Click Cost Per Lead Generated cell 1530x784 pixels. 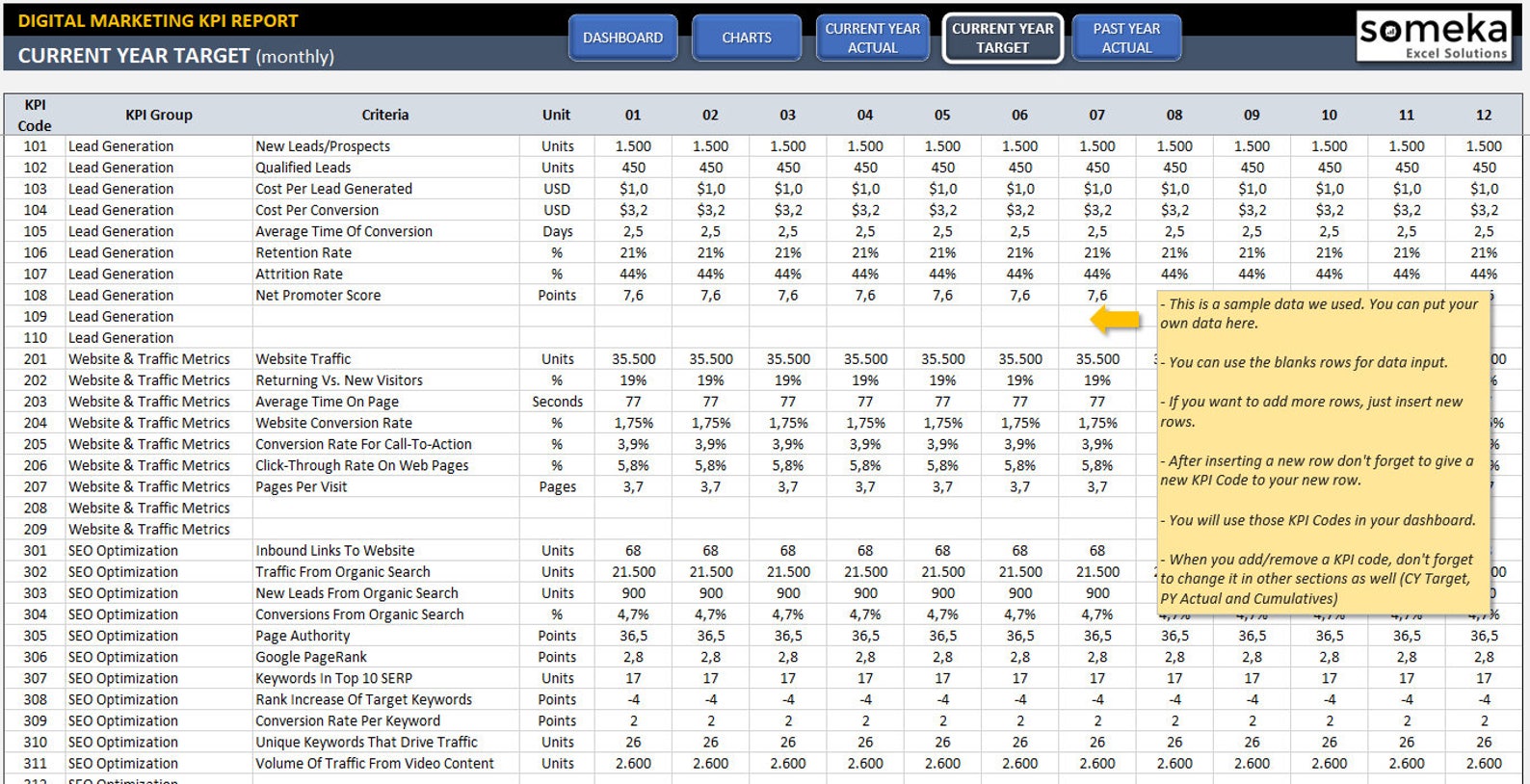[x=385, y=189]
